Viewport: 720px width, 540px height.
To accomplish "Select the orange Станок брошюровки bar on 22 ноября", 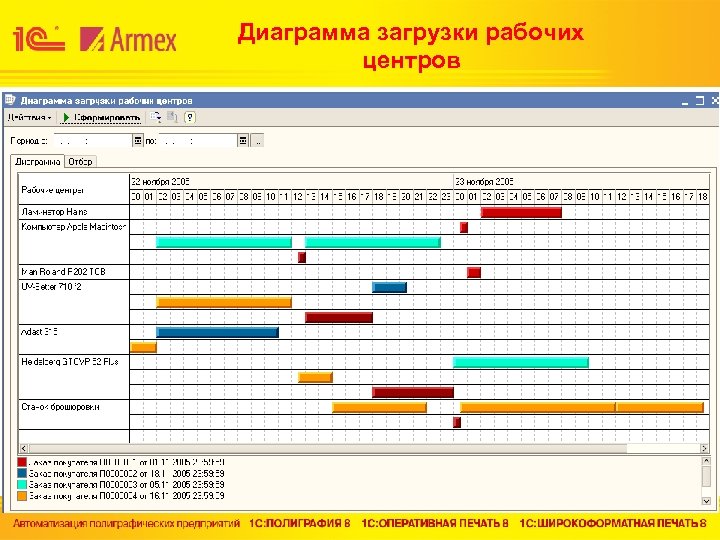I will pyautogui.click(x=379, y=407).
